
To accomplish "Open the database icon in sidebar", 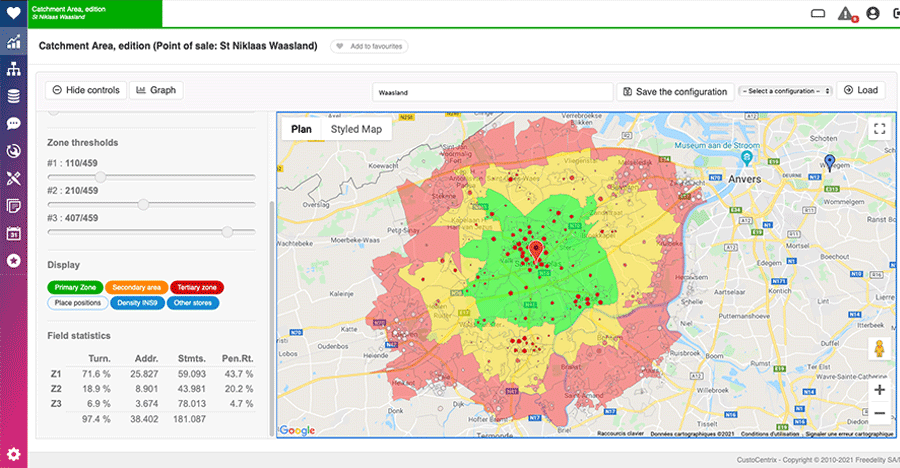I will [14, 96].
